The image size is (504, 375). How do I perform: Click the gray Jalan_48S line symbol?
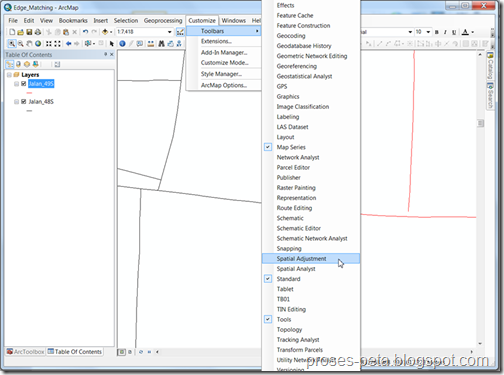pyautogui.click(x=29, y=111)
